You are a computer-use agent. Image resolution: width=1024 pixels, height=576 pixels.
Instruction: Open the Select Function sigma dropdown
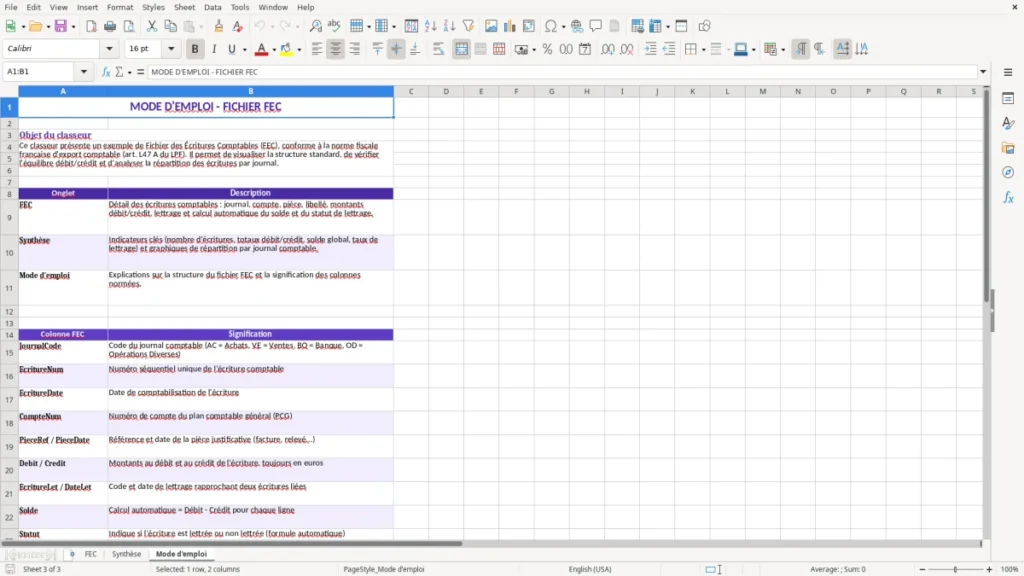(129, 72)
